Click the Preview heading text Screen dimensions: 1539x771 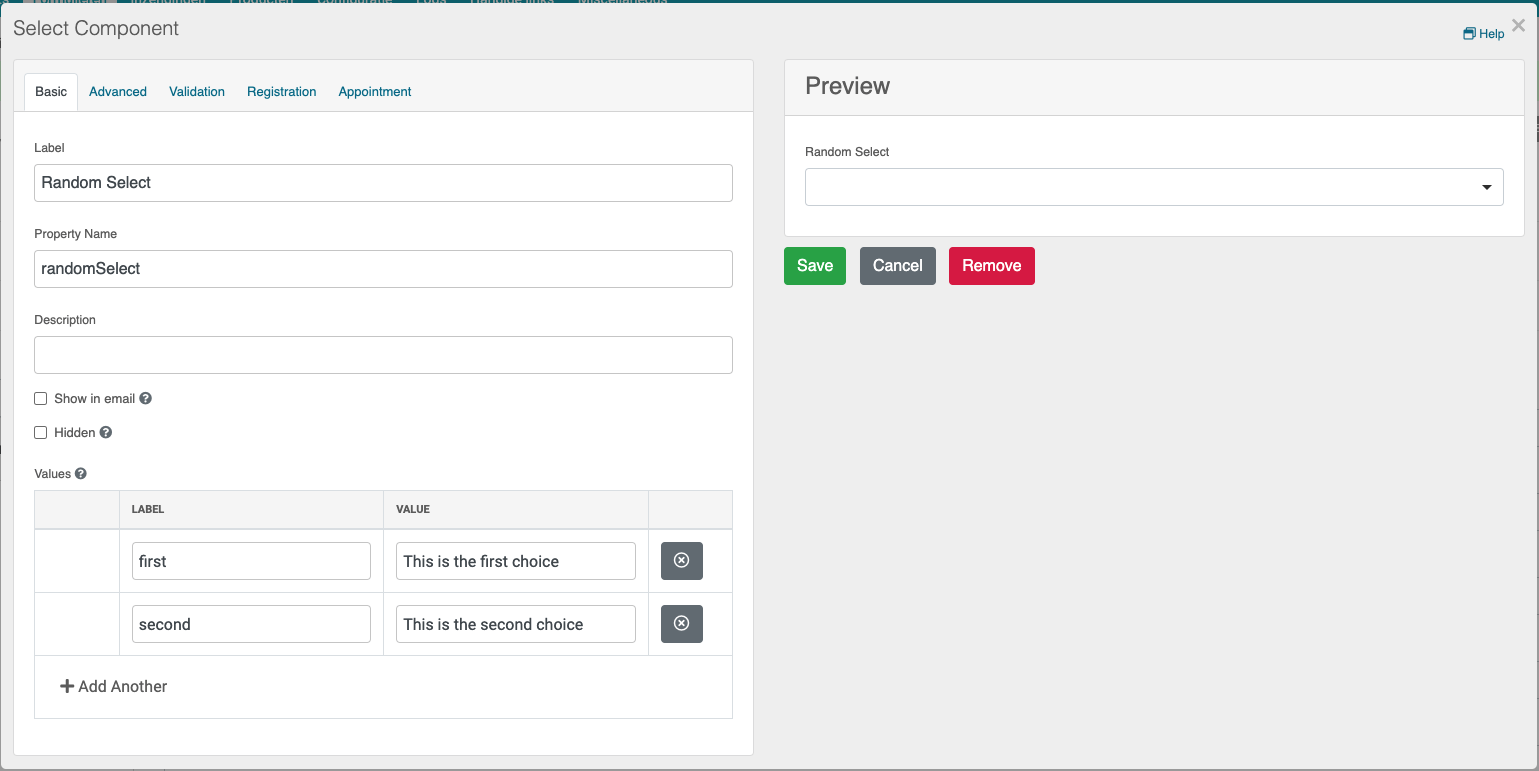(x=848, y=86)
